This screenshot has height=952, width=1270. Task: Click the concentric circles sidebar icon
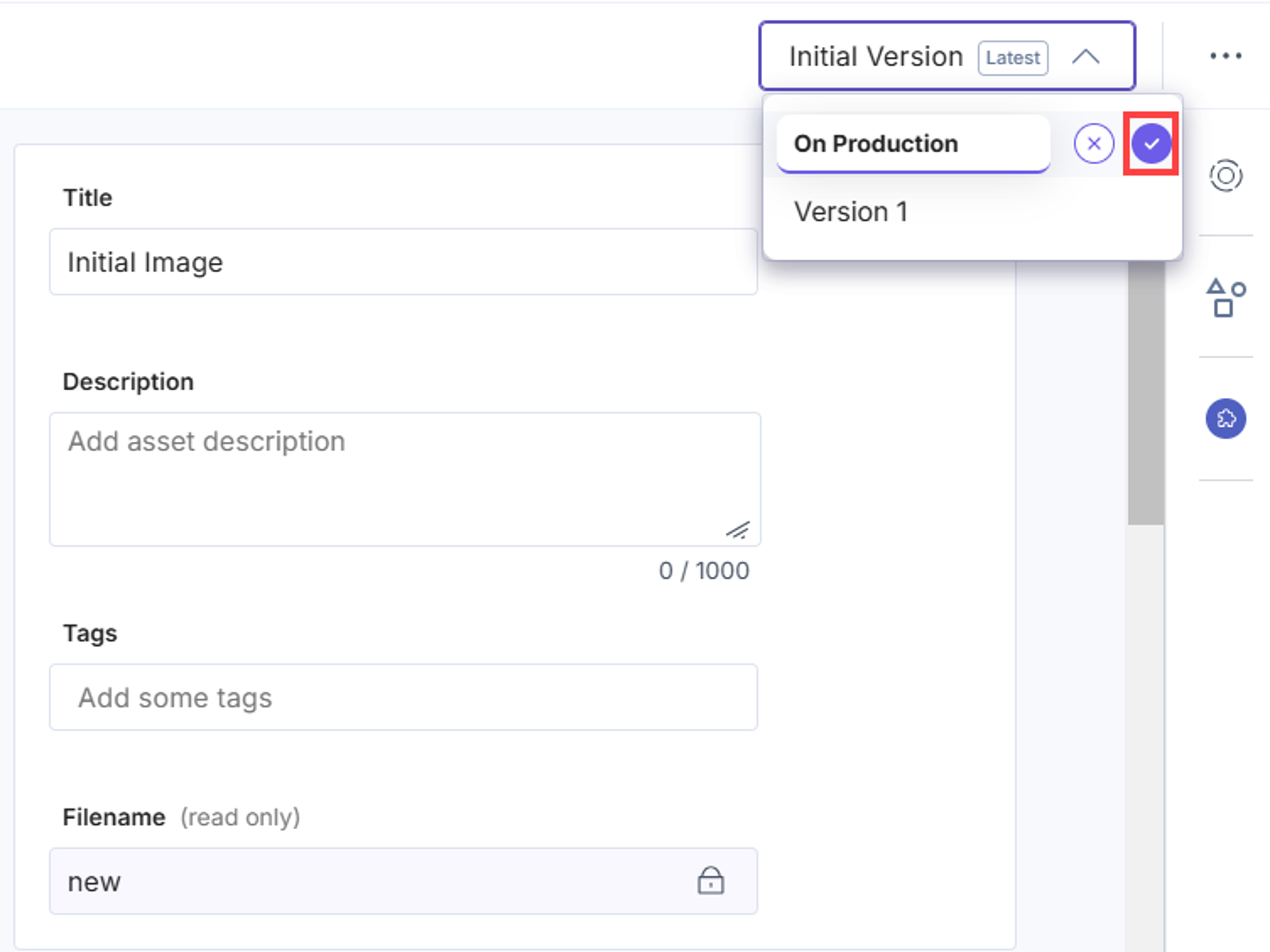click(x=1226, y=176)
